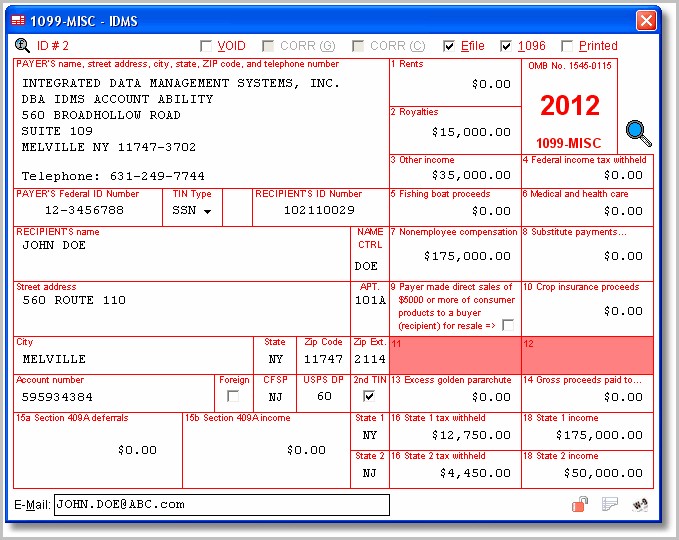This screenshot has height=540, width=679.
Task: Click the E-Mail input field
Action: (222, 505)
